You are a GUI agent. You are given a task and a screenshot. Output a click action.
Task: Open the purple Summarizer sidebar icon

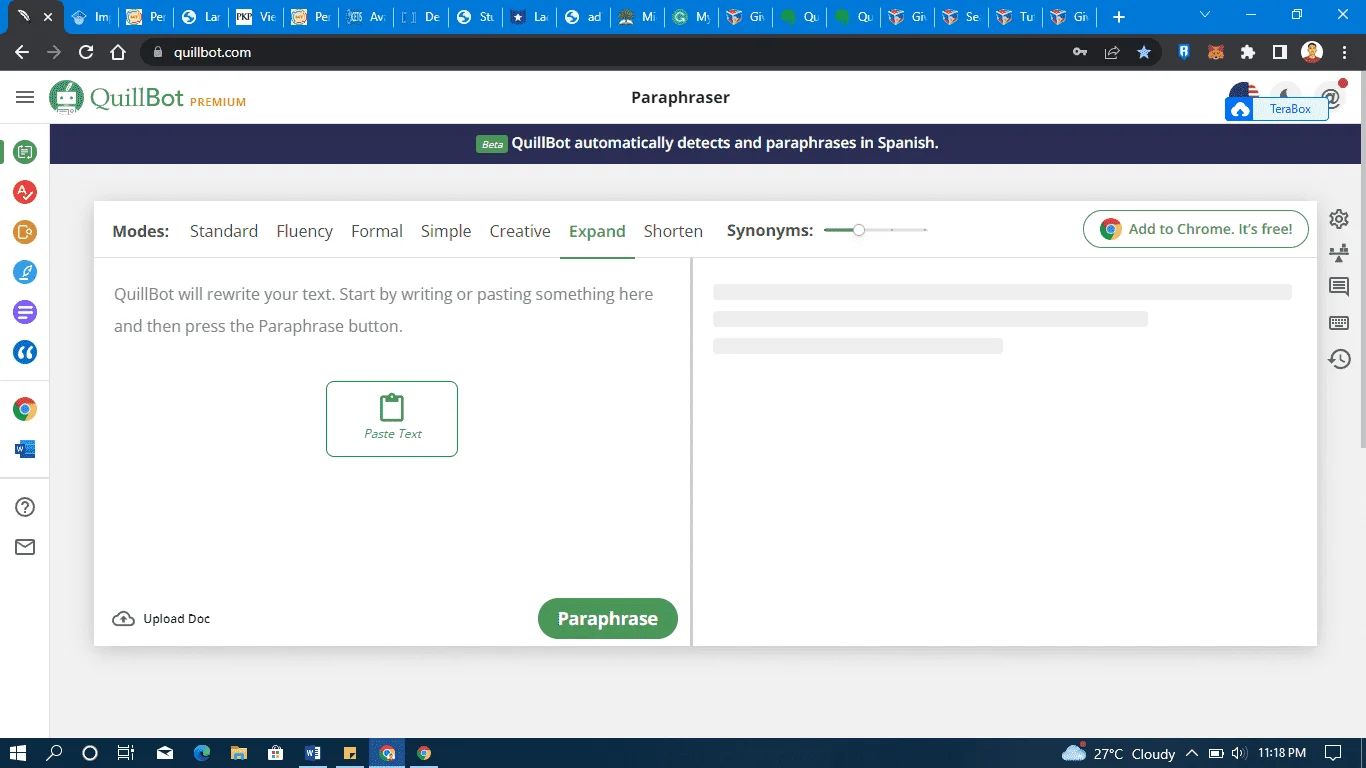tap(25, 312)
